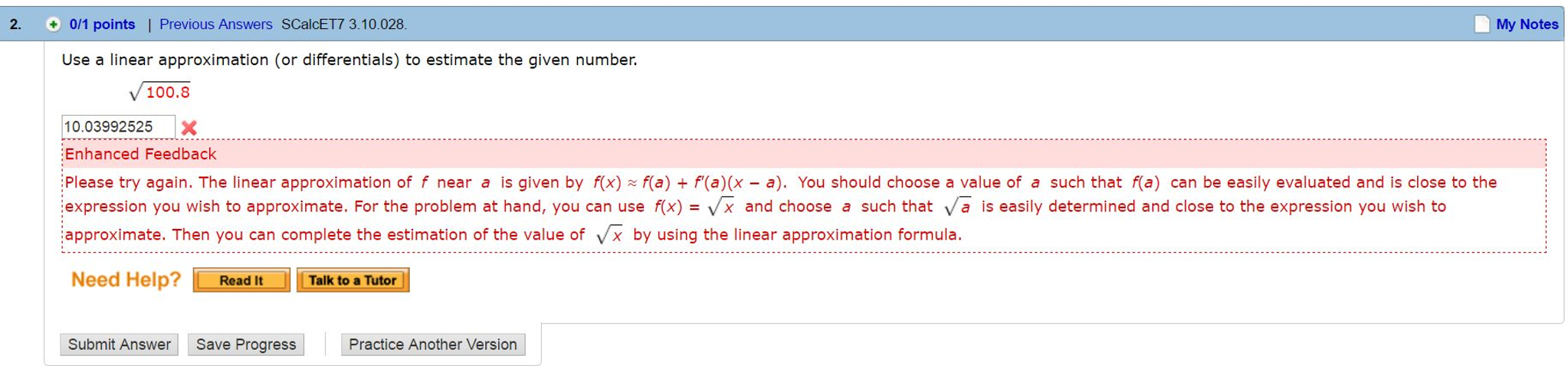The image size is (1568, 366).
Task: Focus the answer field containing 10.03992525
Action: tap(119, 126)
